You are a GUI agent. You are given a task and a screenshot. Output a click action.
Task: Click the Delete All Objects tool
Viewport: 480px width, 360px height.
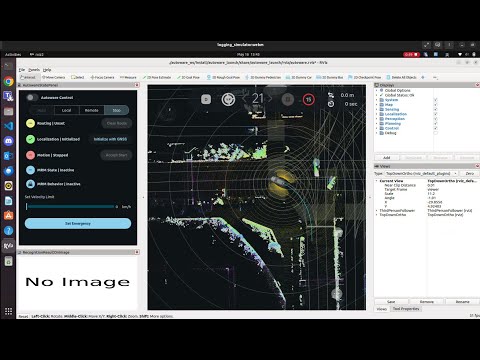[x=401, y=77]
